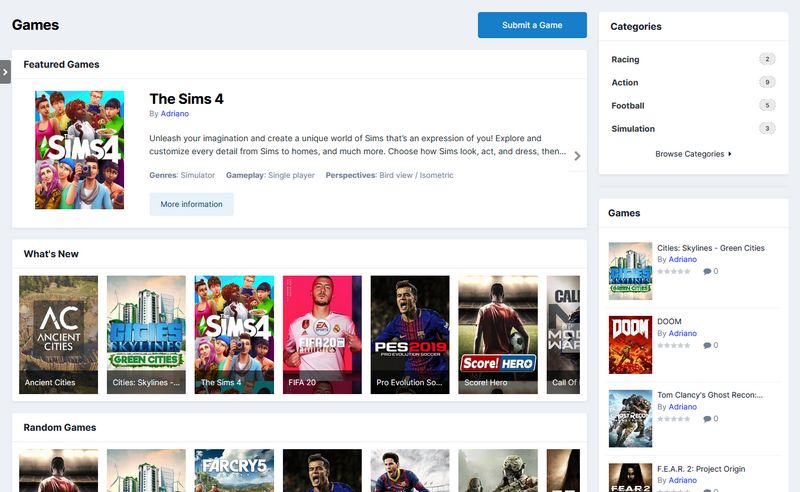Visit Adriano's profile under The Sims 4
800x492 pixels.
coord(174,114)
